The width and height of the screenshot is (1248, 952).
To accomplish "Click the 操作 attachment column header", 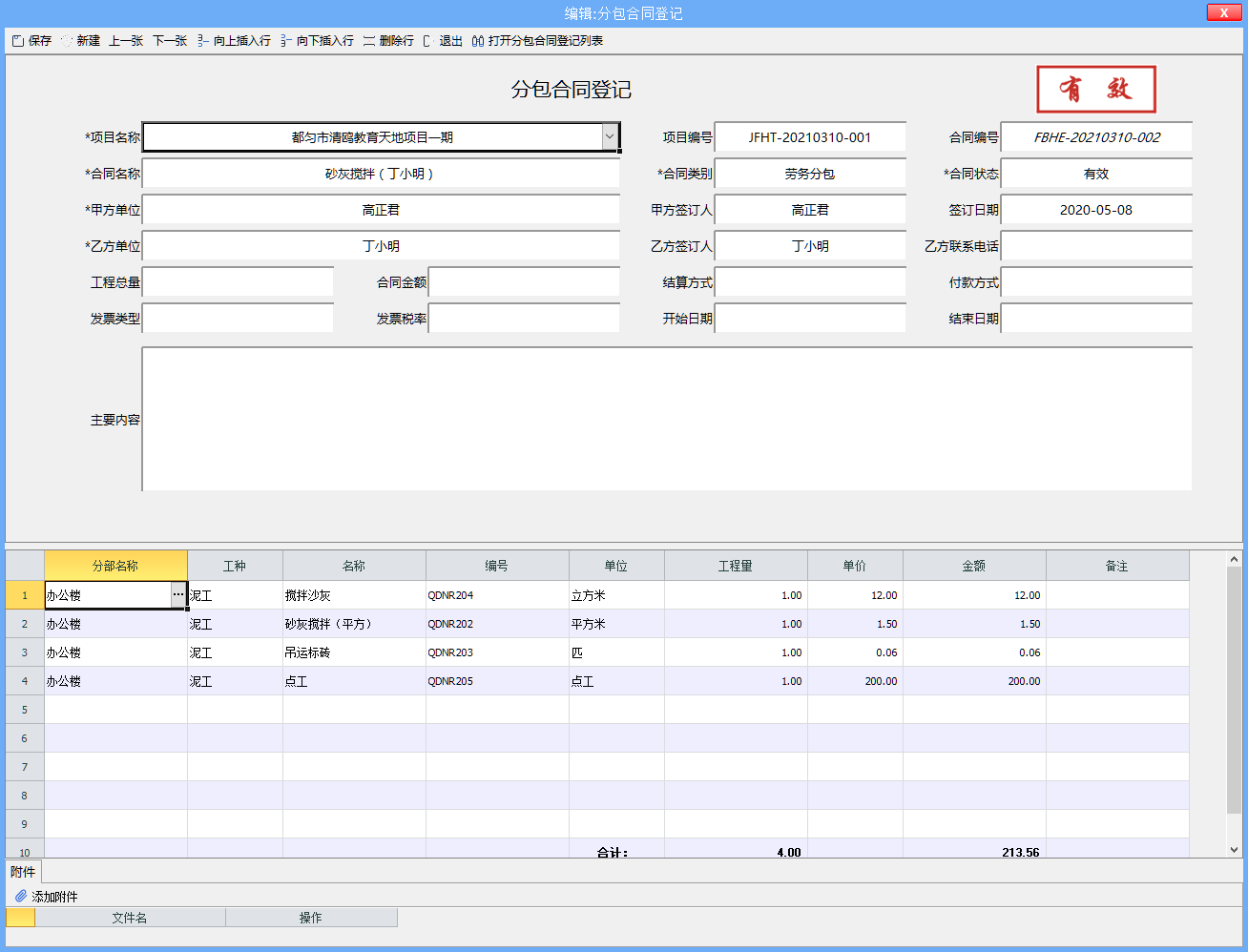I will (x=311, y=918).
